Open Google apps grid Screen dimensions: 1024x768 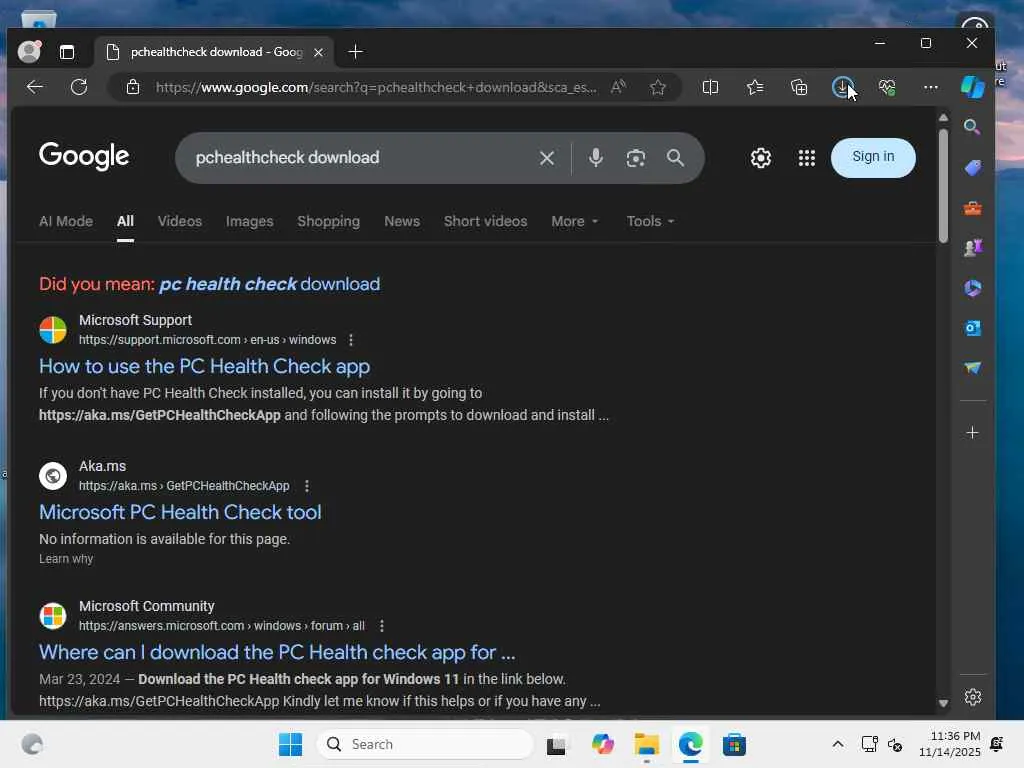tap(807, 157)
